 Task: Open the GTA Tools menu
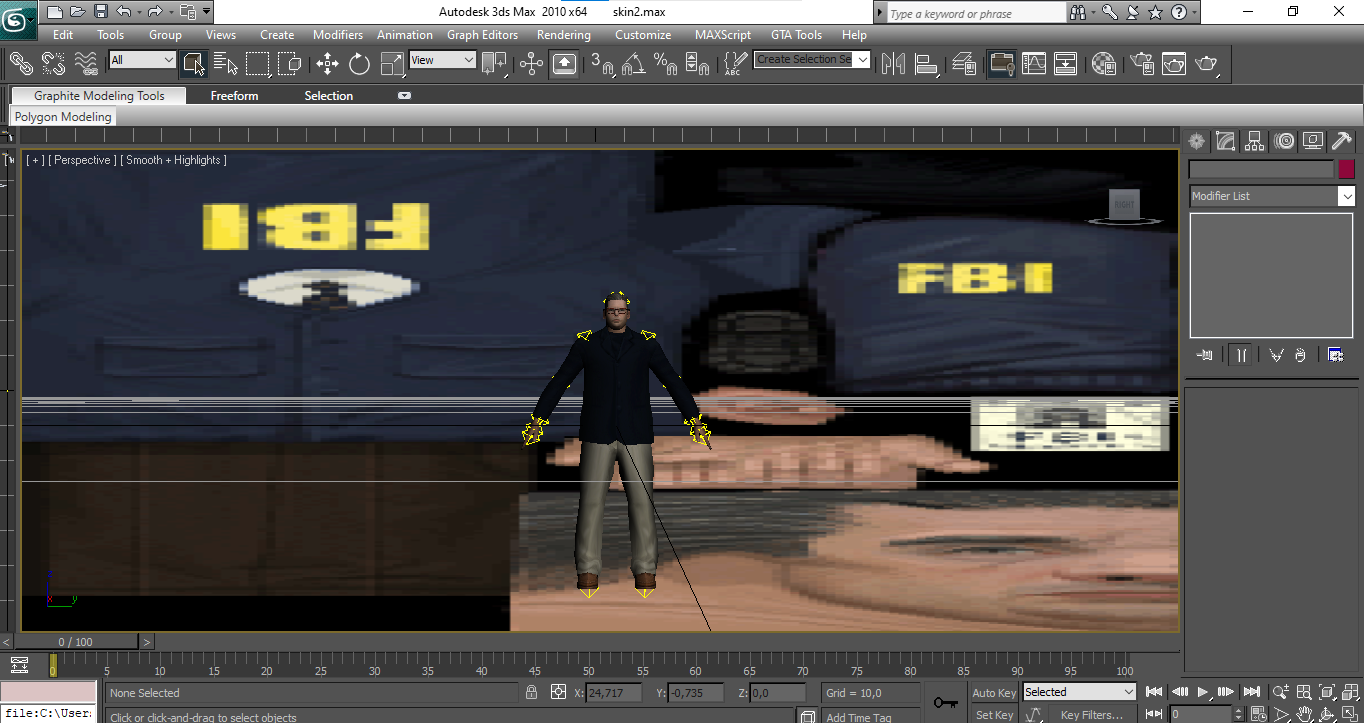(x=796, y=35)
